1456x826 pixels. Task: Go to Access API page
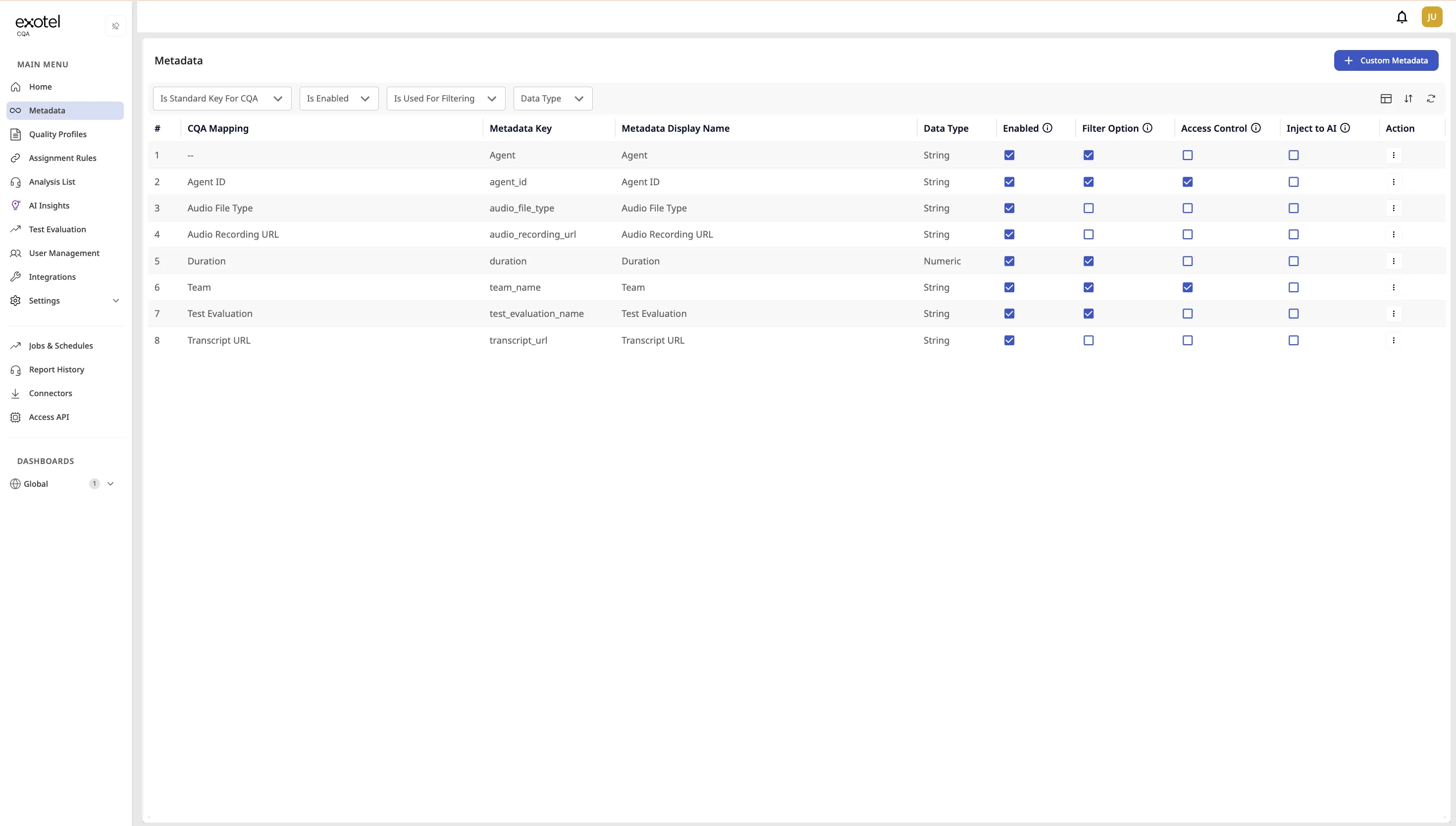pos(65,417)
